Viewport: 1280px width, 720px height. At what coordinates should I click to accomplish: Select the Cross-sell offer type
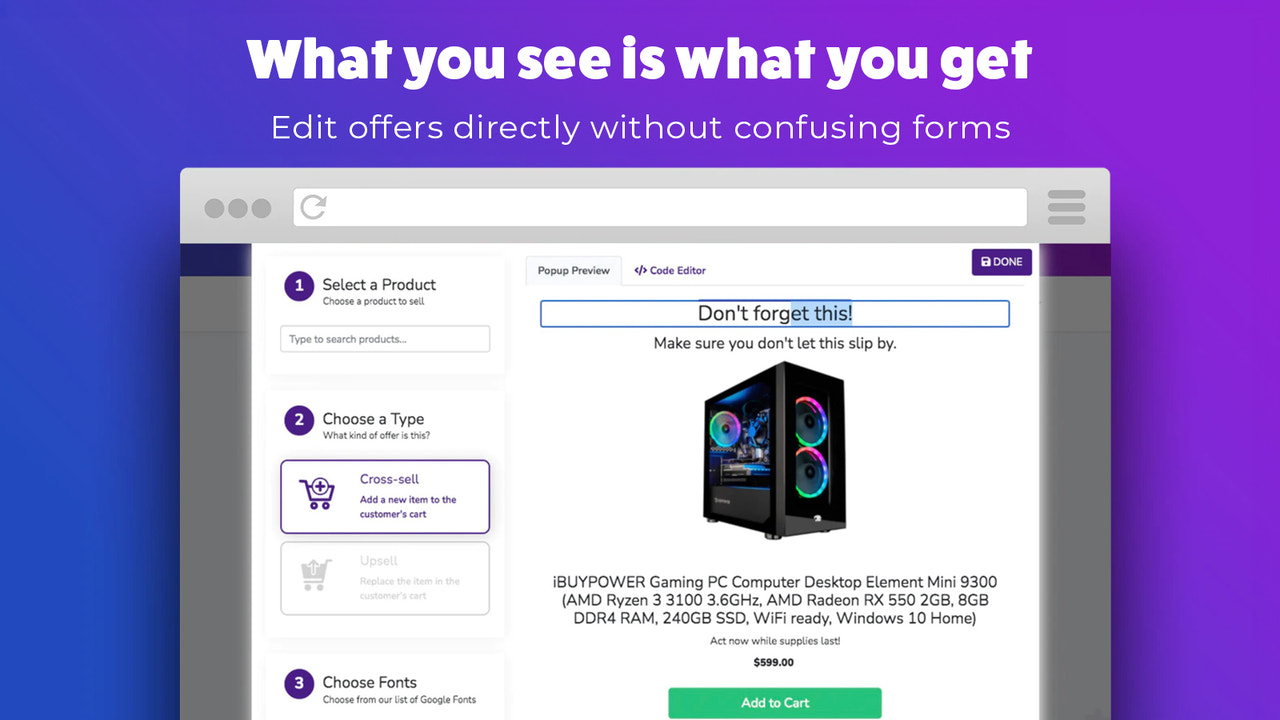385,497
